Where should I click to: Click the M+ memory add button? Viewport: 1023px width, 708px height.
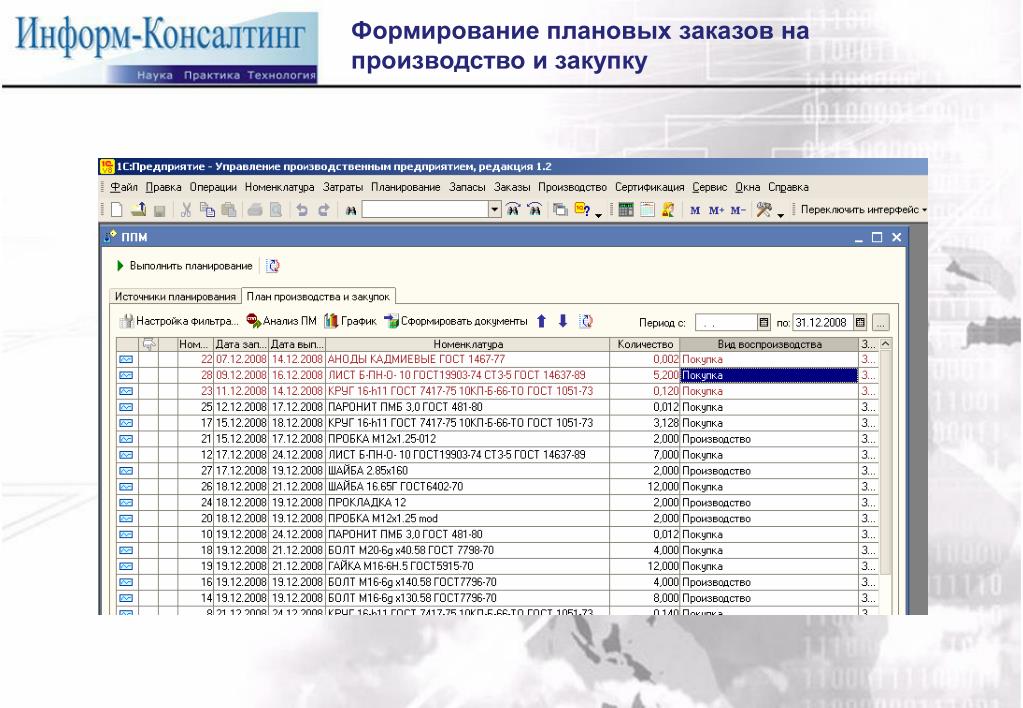[x=716, y=210]
